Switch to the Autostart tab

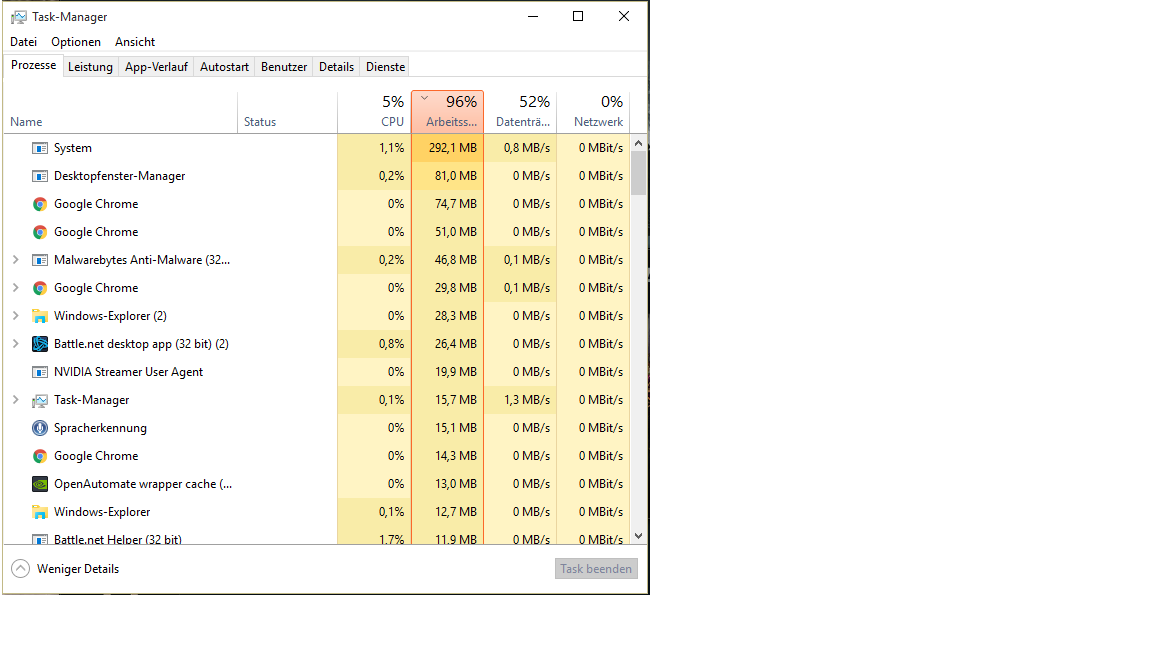tap(224, 67)
